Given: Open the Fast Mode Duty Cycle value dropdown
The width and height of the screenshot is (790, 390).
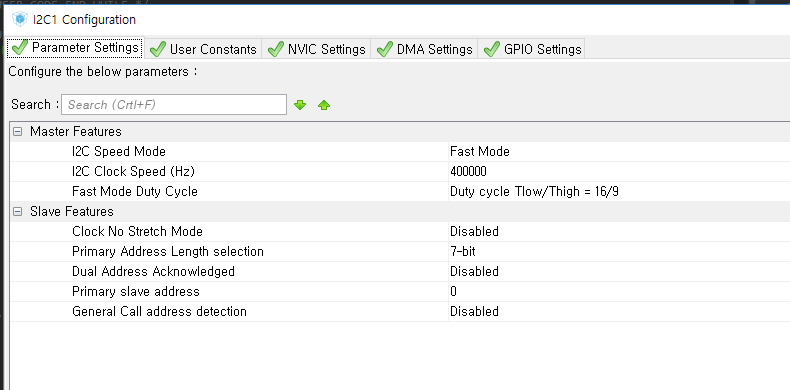Looking at the screenshot, I should click(x=619, y=191).
